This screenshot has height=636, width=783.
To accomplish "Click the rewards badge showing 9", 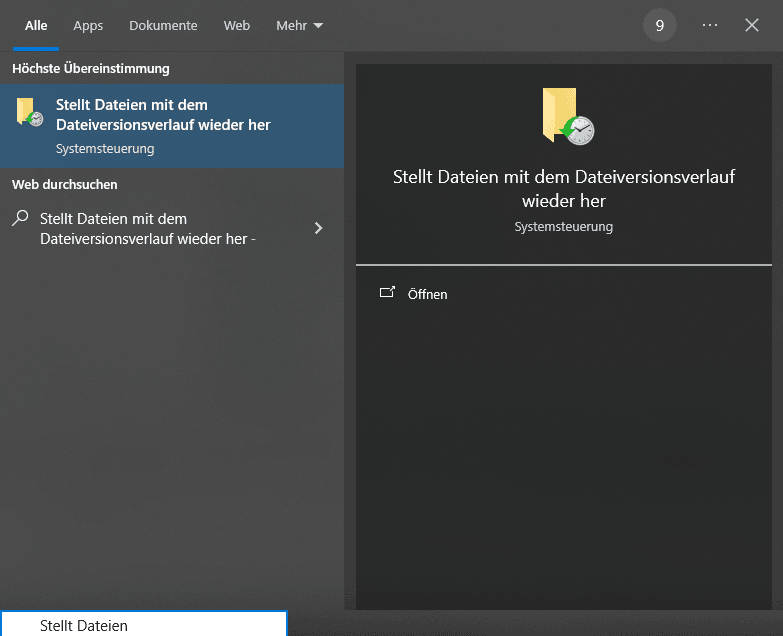I will point(660,25).
